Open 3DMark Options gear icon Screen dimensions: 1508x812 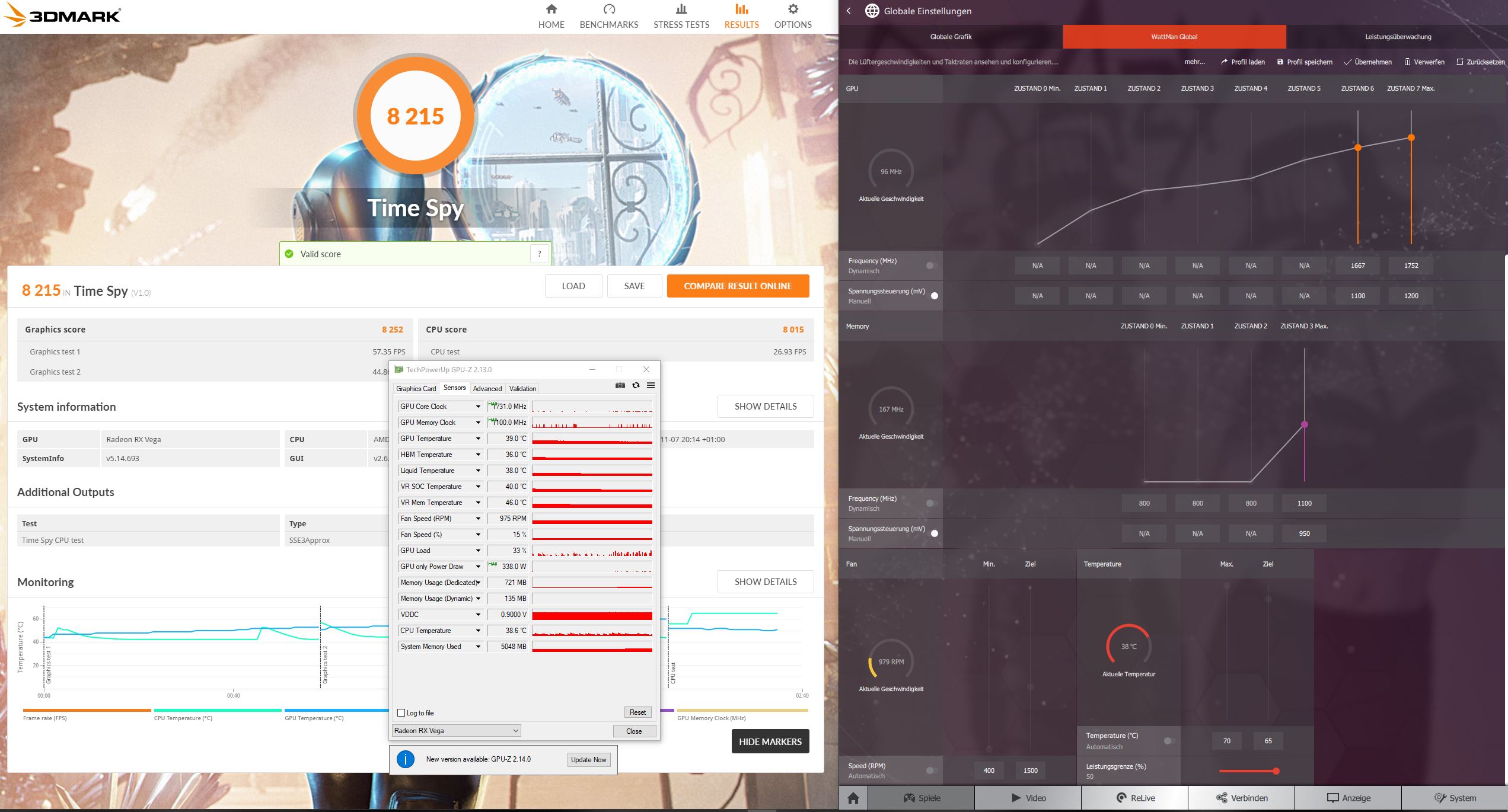tap(793, 9)
